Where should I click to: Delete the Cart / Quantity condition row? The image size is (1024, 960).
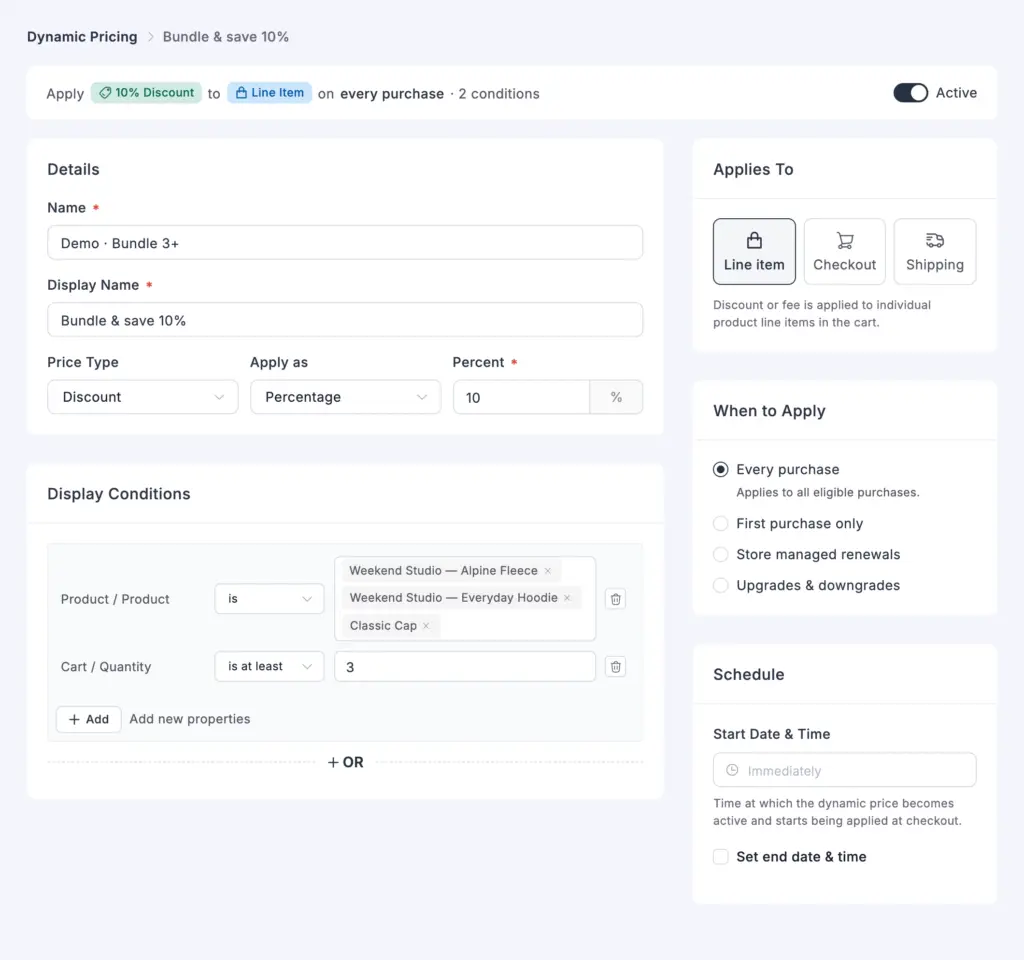point(615,667)
